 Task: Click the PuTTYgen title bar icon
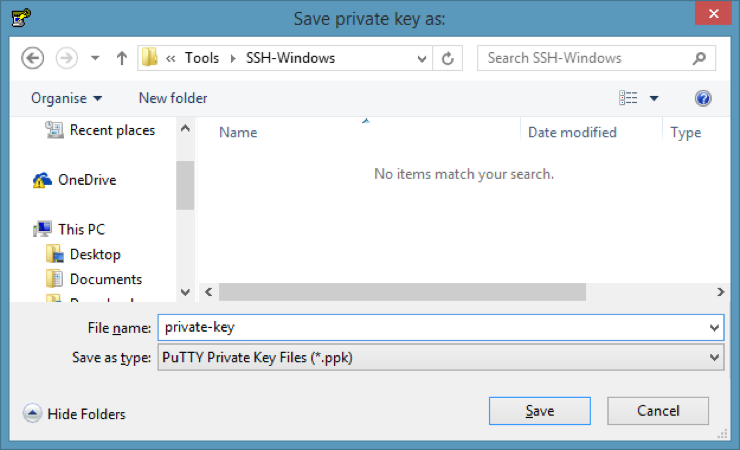click(21, 17)
